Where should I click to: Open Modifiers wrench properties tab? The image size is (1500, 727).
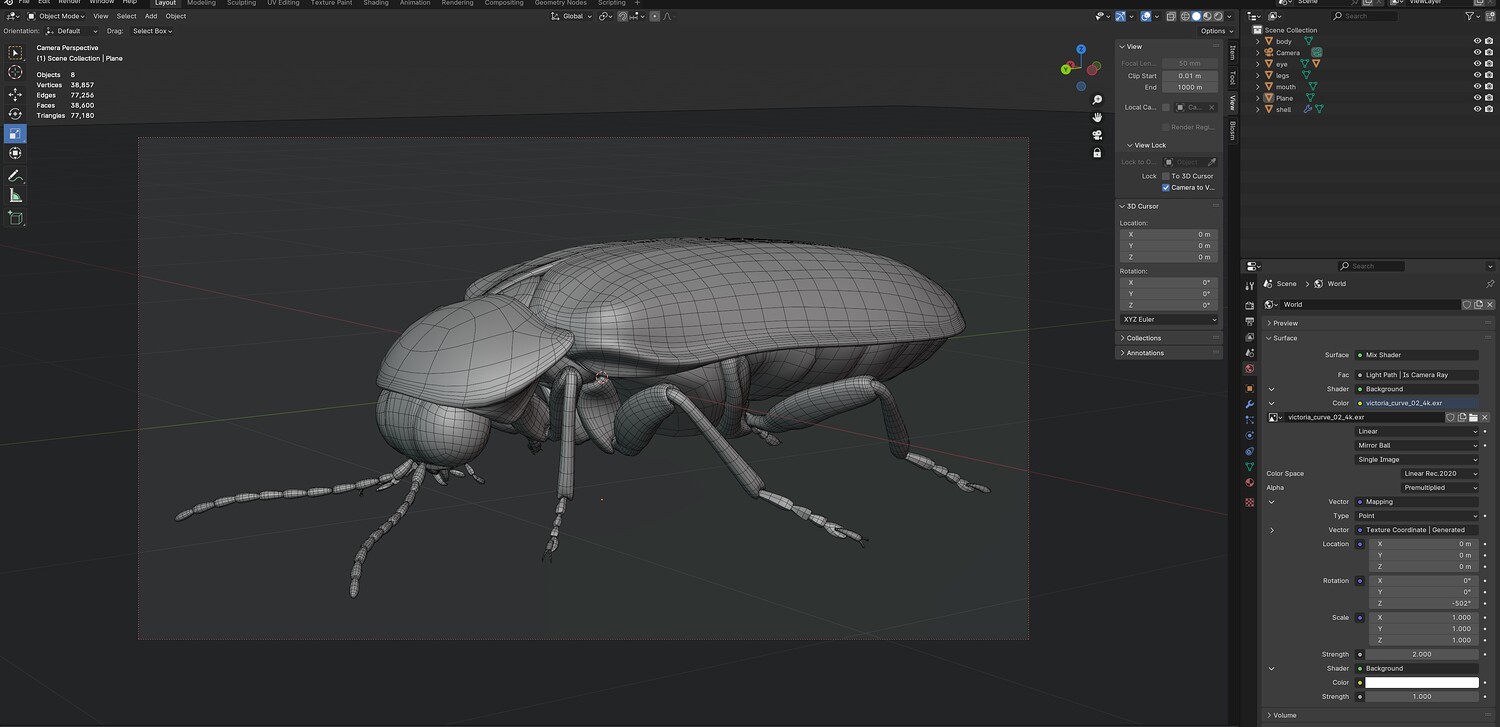click(x=1249, y=404)
